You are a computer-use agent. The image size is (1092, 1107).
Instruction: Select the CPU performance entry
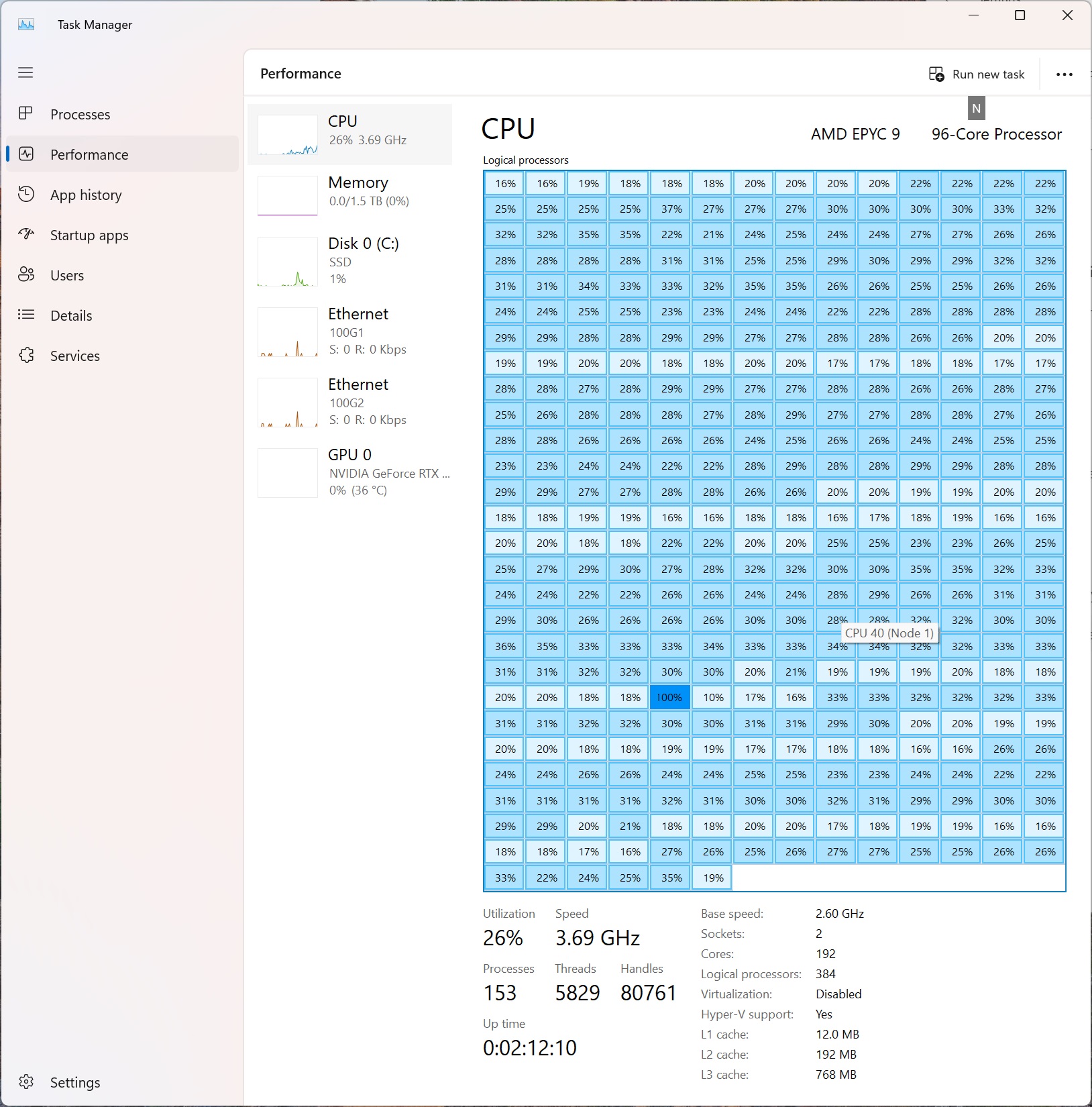click(x=349, y=134)
